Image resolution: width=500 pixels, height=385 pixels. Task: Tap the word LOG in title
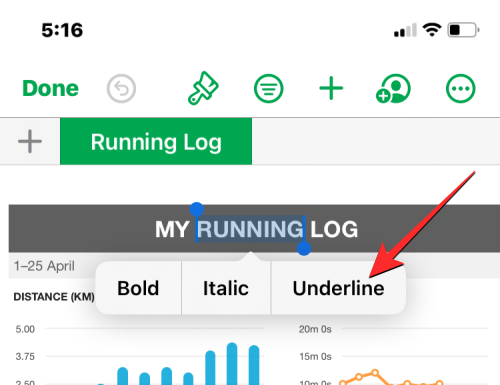pos(334,229)
